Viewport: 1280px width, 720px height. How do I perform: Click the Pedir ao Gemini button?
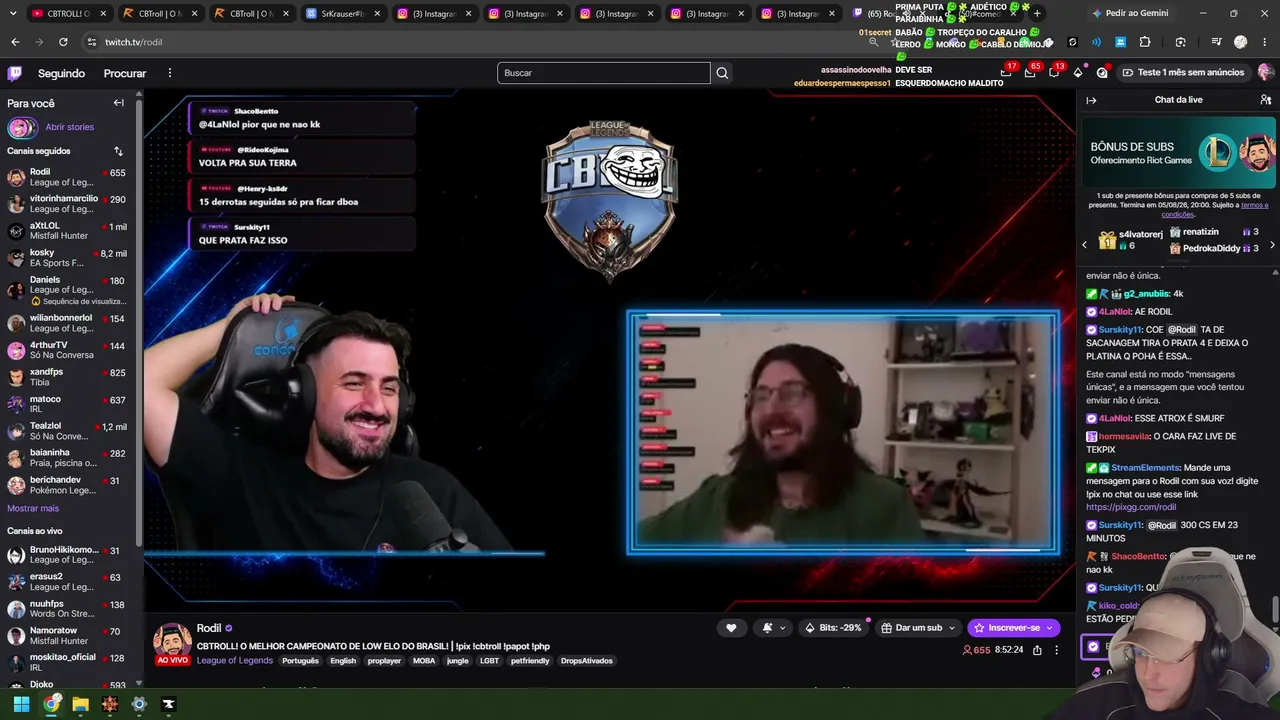click(x=1130, y=13)
